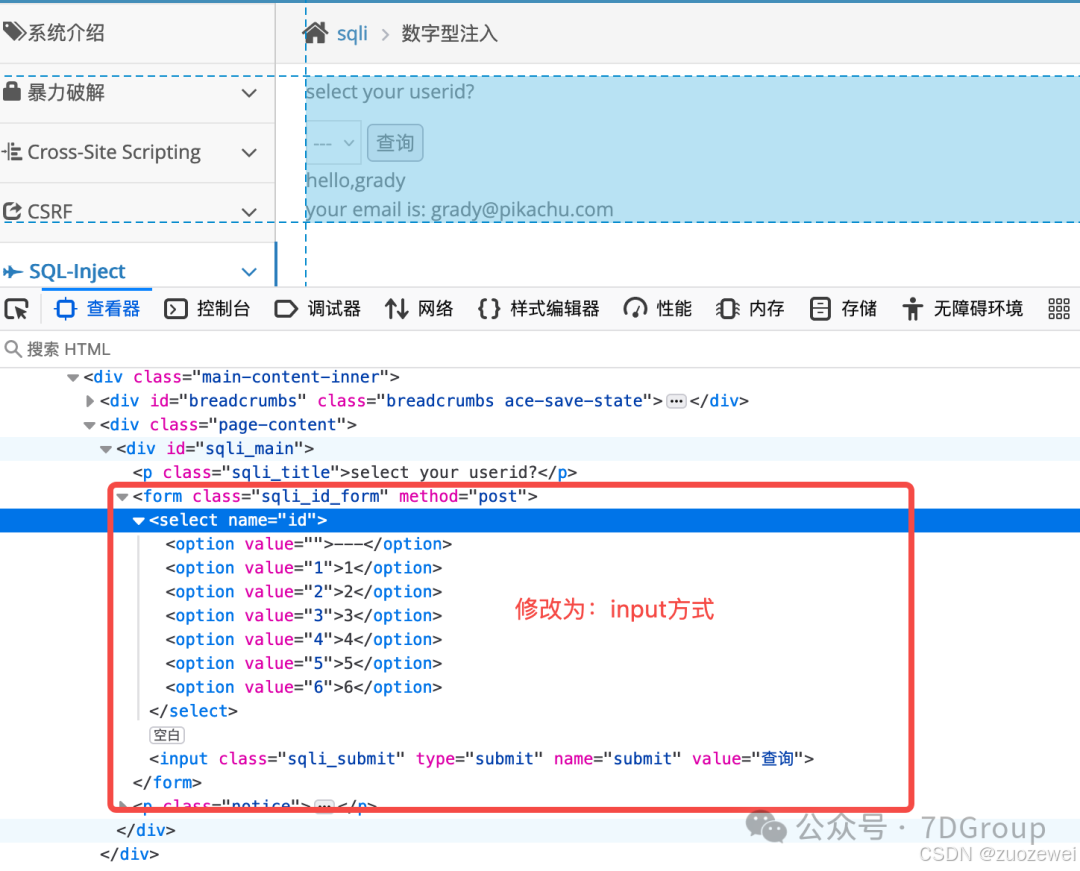Select the option value="4" node

[304, 640]
